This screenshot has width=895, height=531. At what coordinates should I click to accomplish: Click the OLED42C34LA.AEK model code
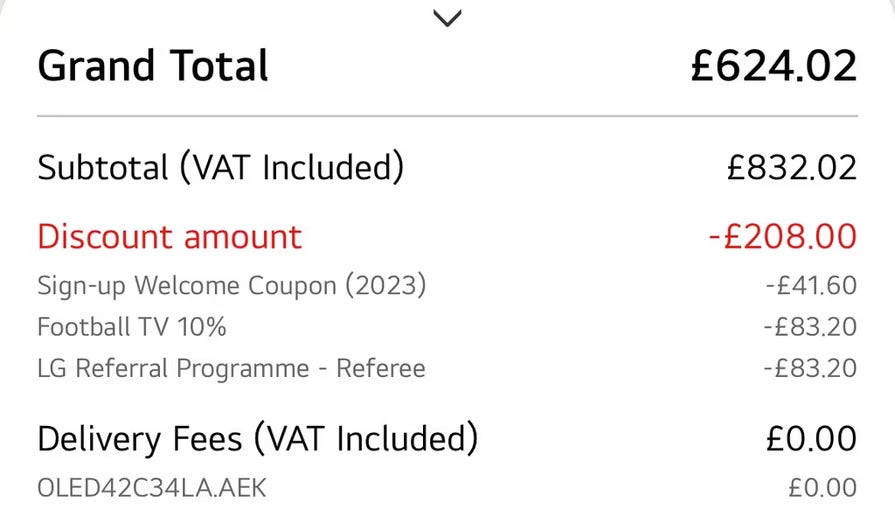(152, 488)
